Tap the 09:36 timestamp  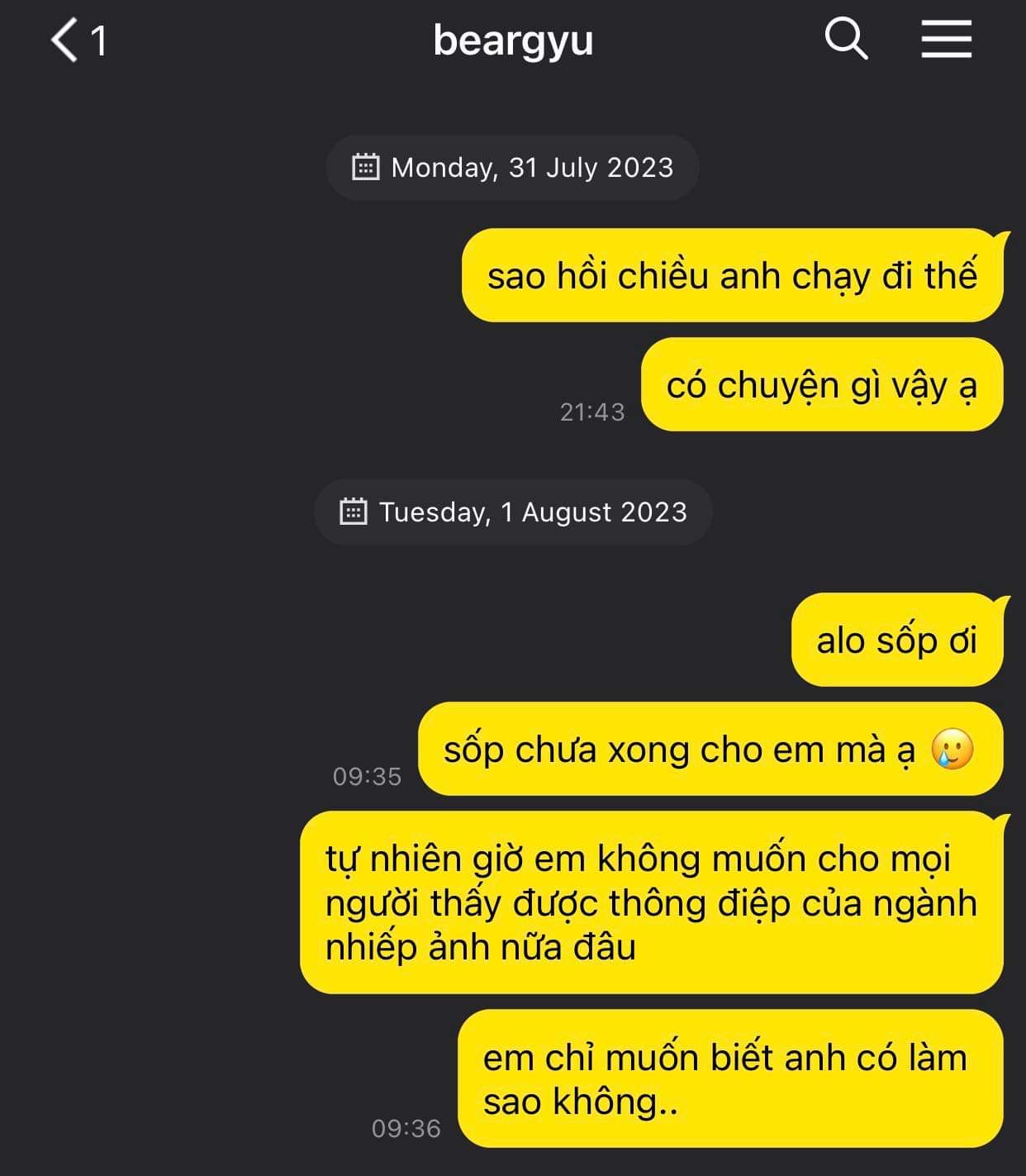click(406, 1128)
